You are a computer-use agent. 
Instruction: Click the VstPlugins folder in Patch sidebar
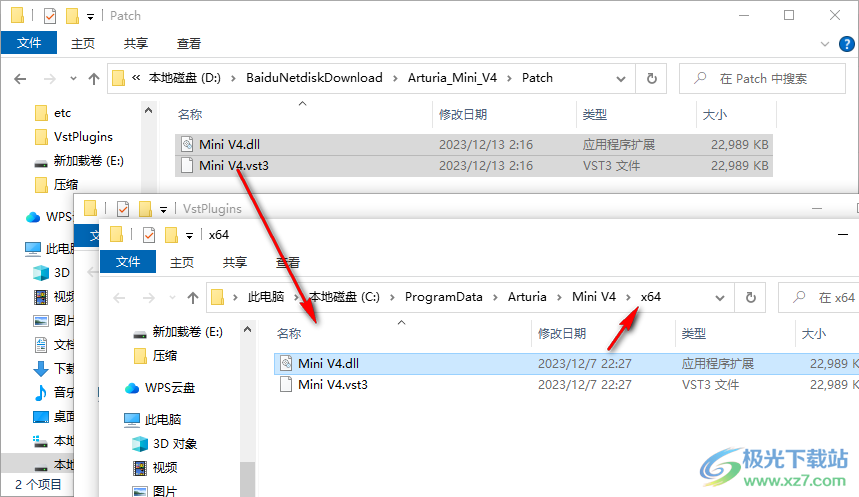83,136
